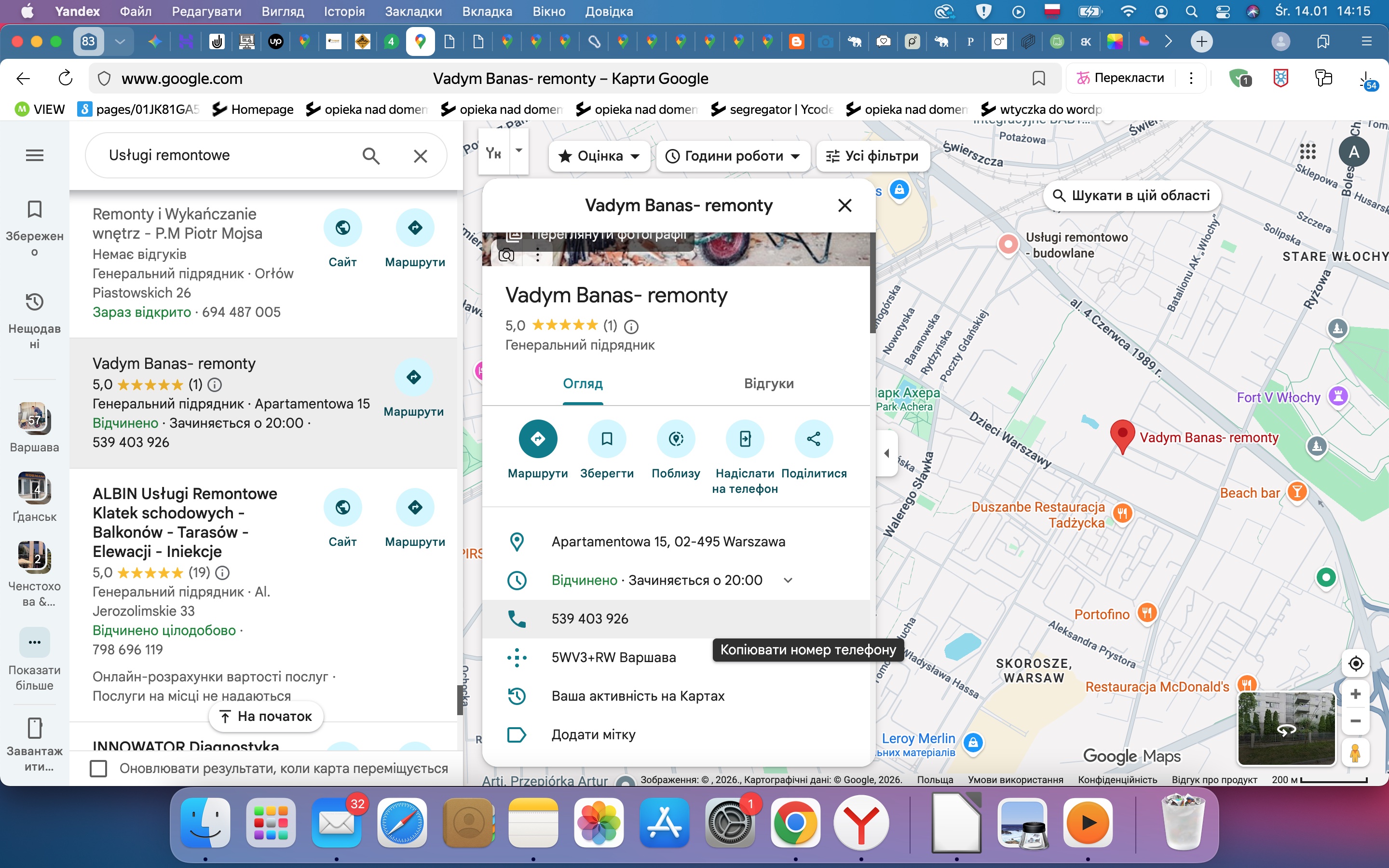Open the Google apps grid icon
The image size is (1389, 868).
click(x=1307, y=151)
